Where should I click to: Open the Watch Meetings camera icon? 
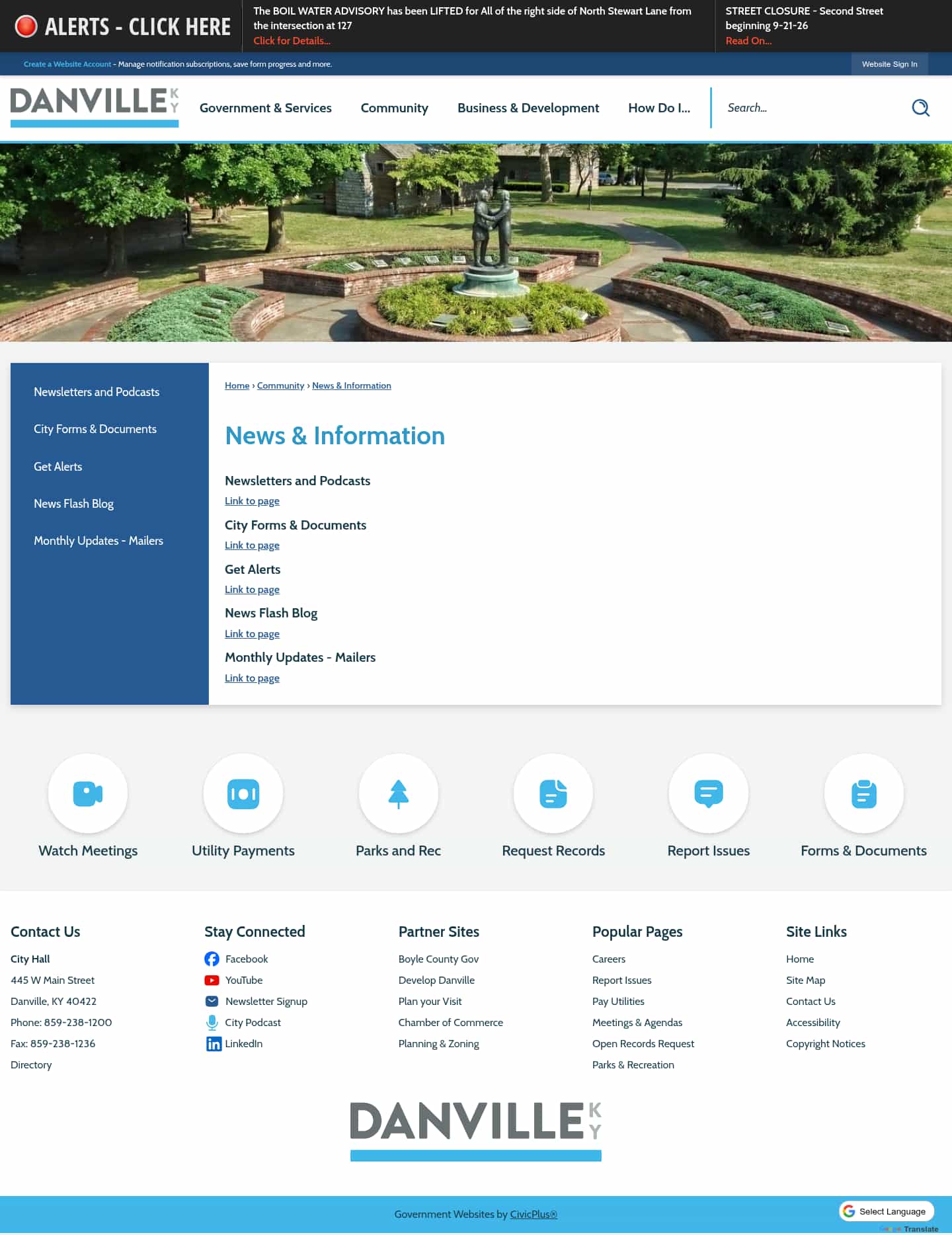pyautogui.click(x=88, y=793)
